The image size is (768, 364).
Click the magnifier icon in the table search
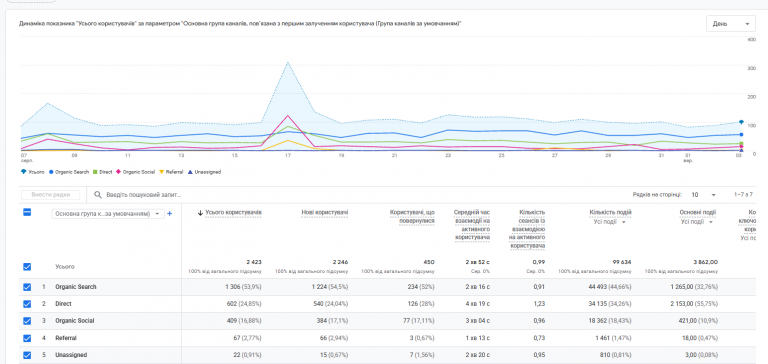coord(97,194)
